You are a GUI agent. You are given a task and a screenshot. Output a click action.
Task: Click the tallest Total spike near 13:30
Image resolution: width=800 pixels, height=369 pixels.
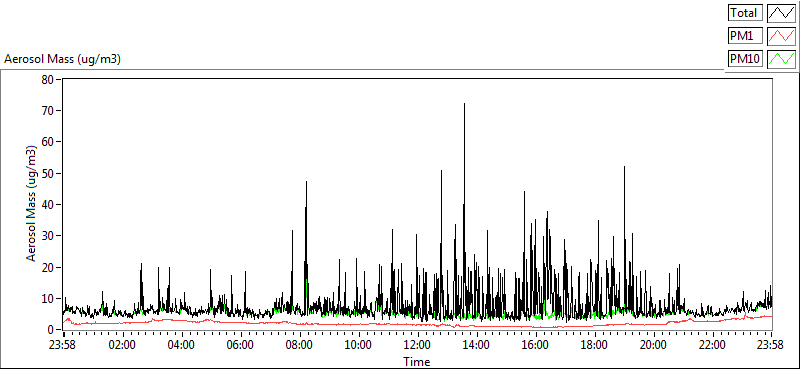pos(464,104)
